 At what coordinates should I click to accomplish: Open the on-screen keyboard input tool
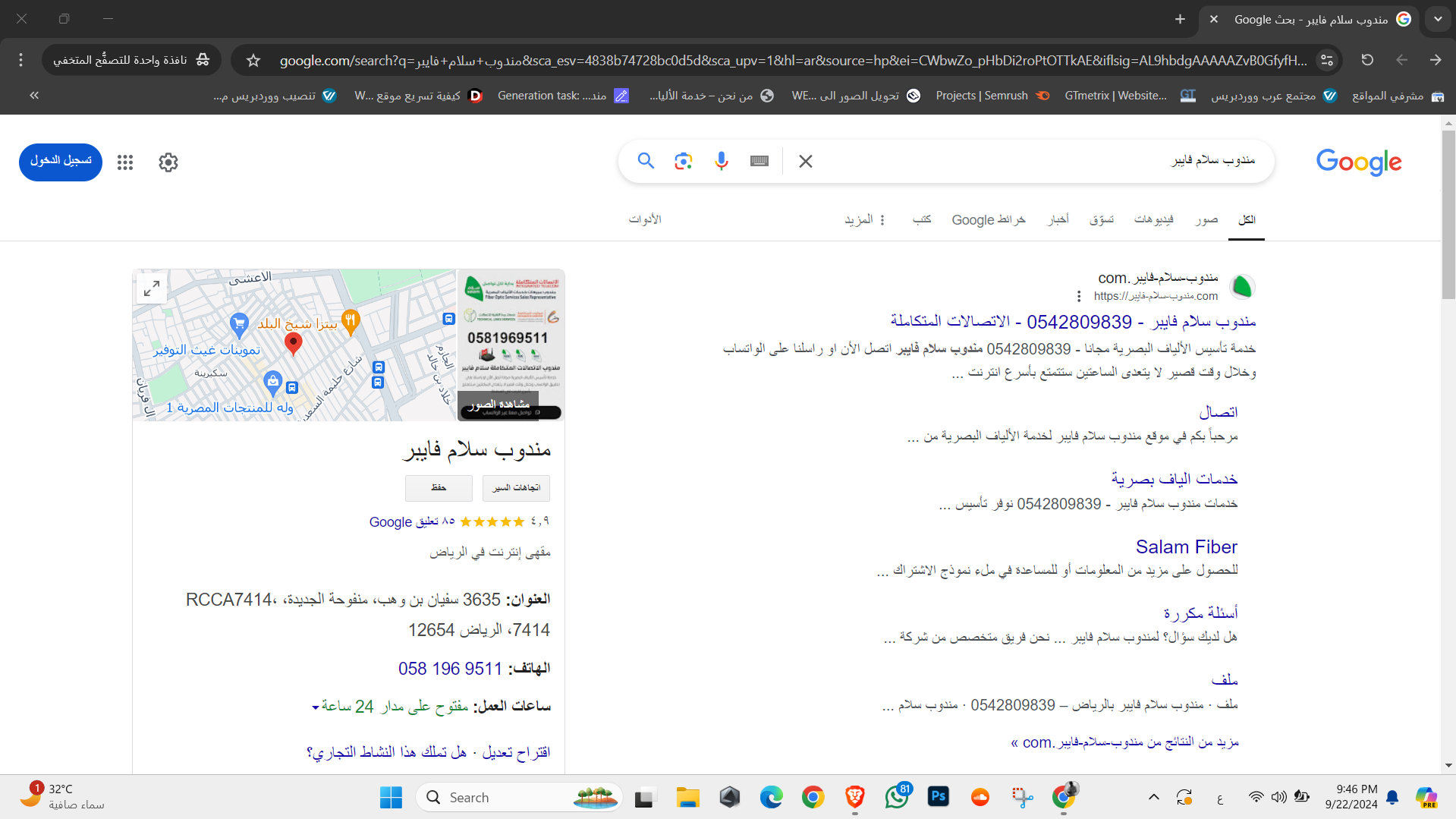pyautogui.click(x=759, y=161)
